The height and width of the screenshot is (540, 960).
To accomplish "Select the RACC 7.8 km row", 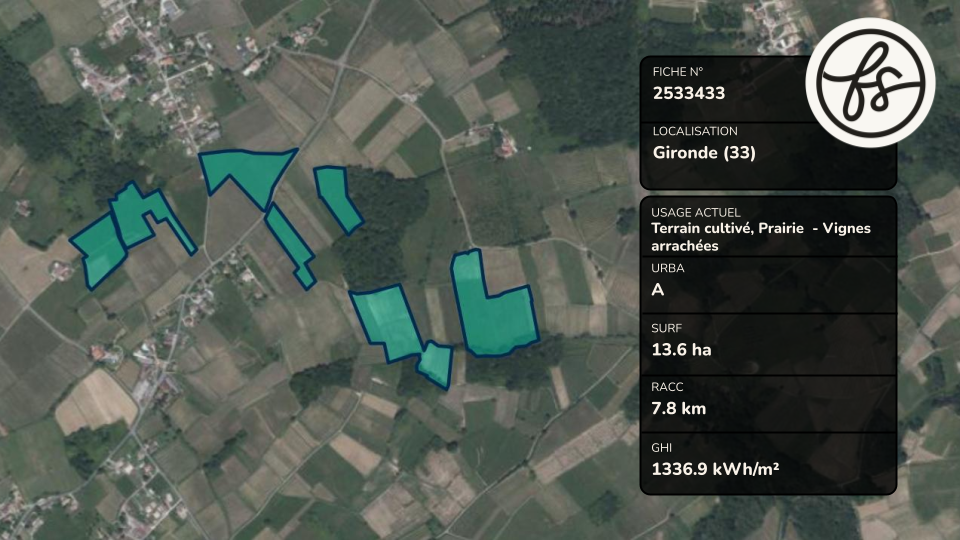I will pyautogui.click(x=768, y=403).
